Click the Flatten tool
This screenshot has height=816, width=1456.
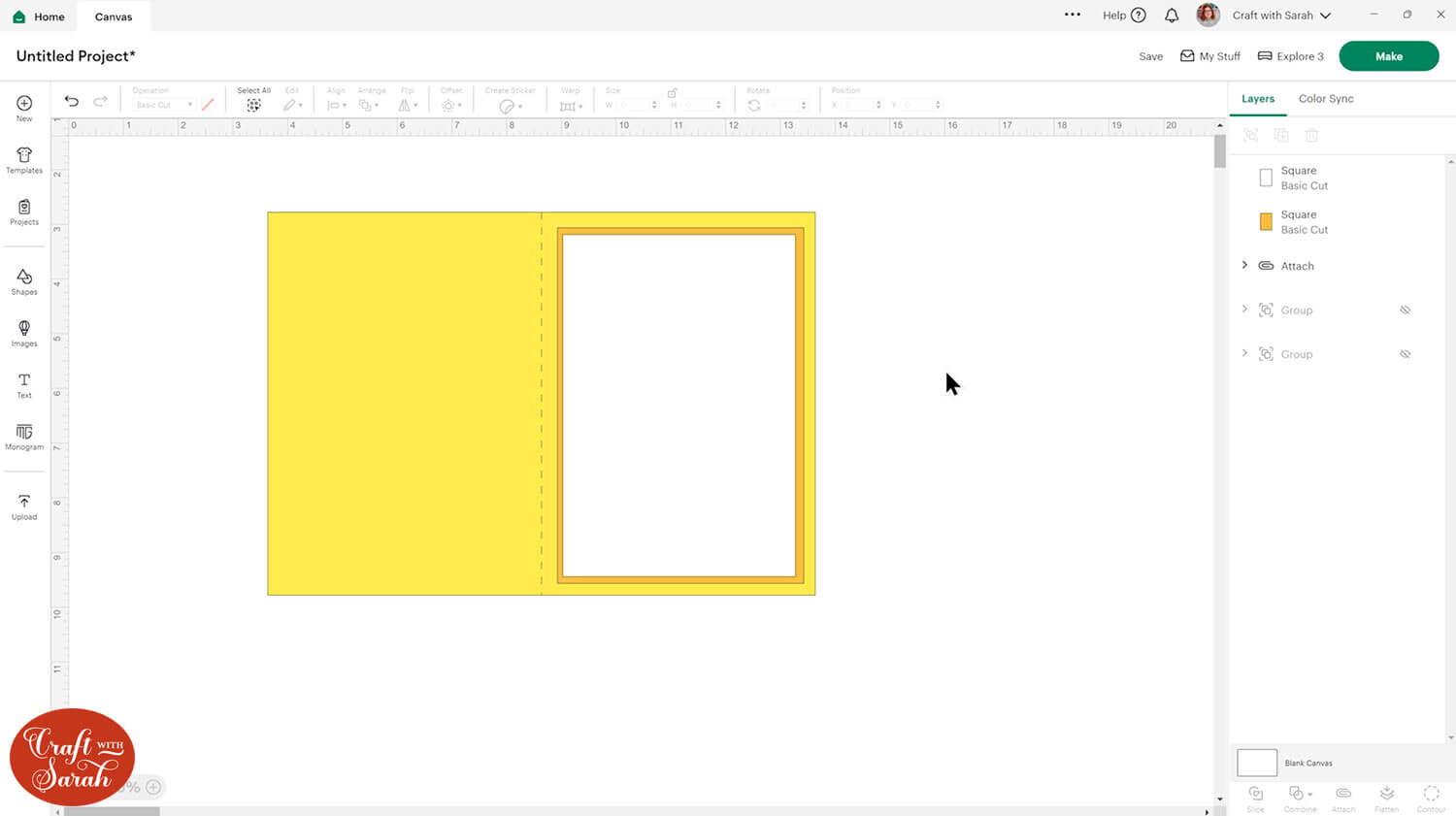point(1387,799)
